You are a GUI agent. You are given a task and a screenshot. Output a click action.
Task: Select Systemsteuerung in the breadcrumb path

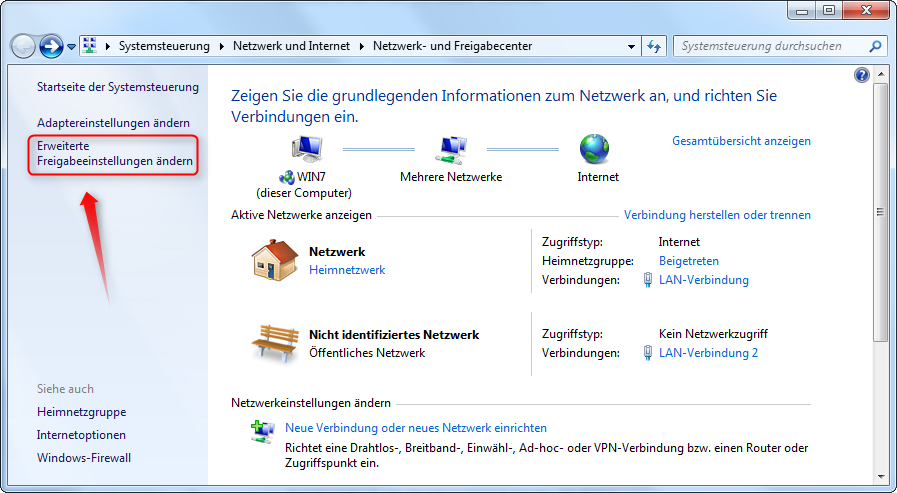164,46
